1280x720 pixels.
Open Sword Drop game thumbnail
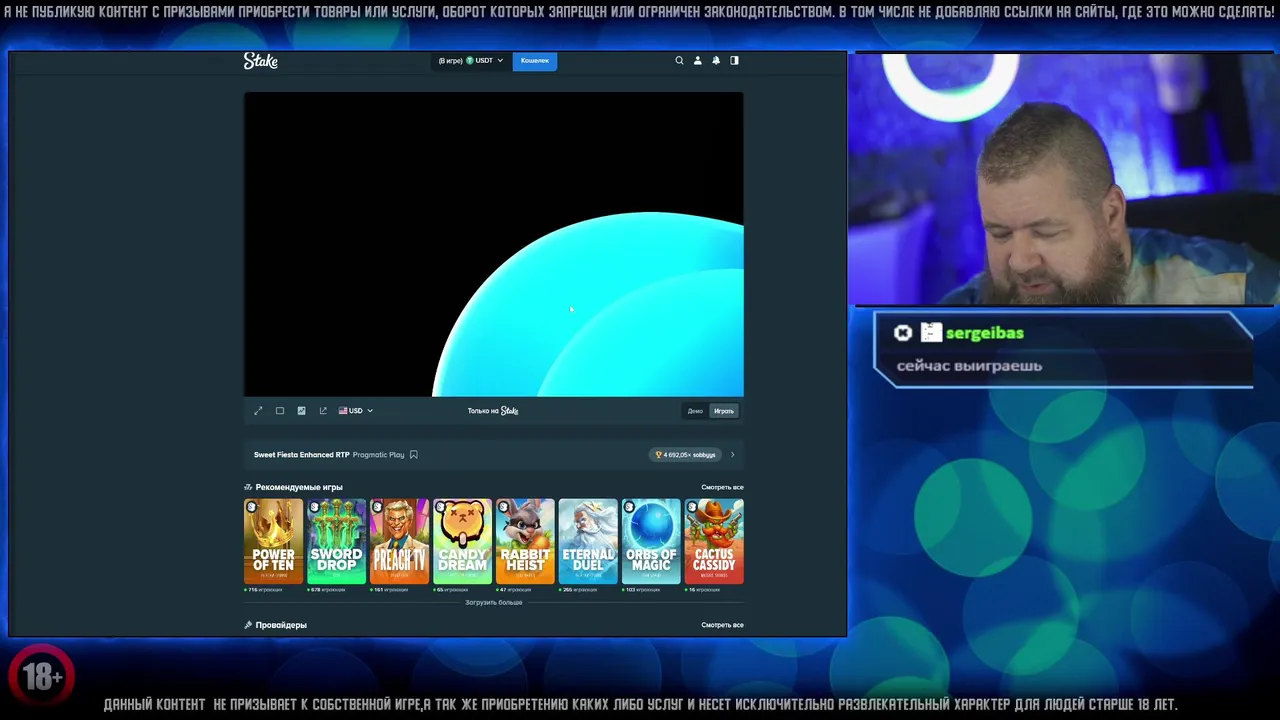tap(336, 541)
